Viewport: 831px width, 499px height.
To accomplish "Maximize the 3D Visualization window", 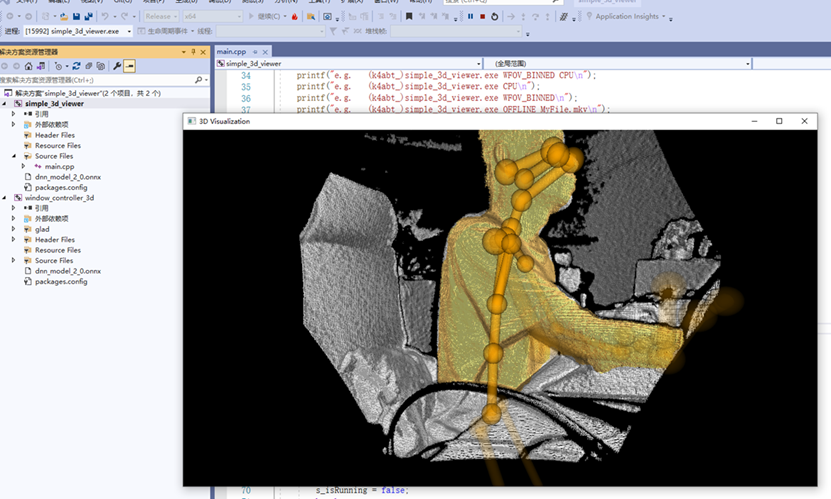I will click(779, 121).
